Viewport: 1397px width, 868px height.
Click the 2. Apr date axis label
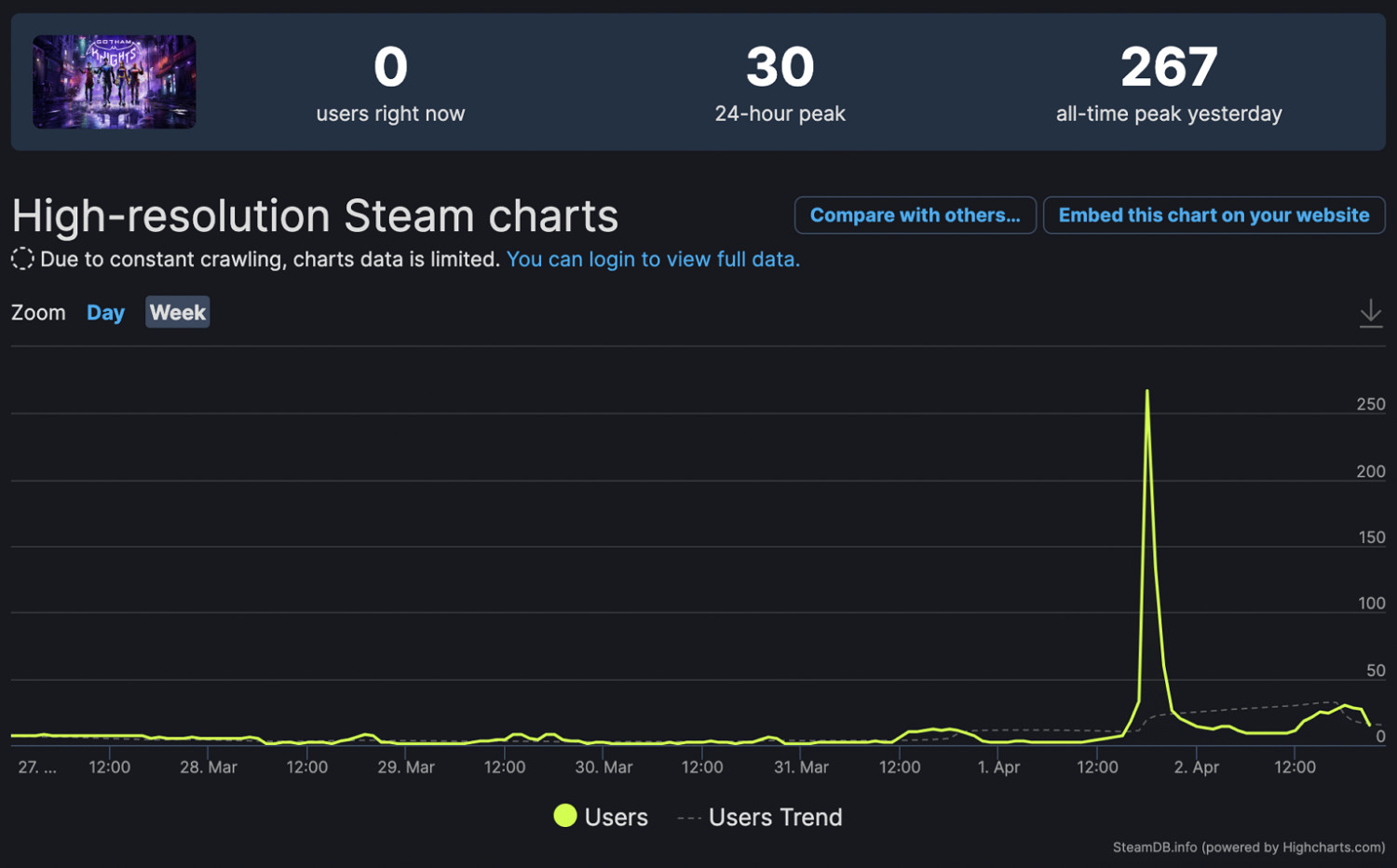point(1196,767)
